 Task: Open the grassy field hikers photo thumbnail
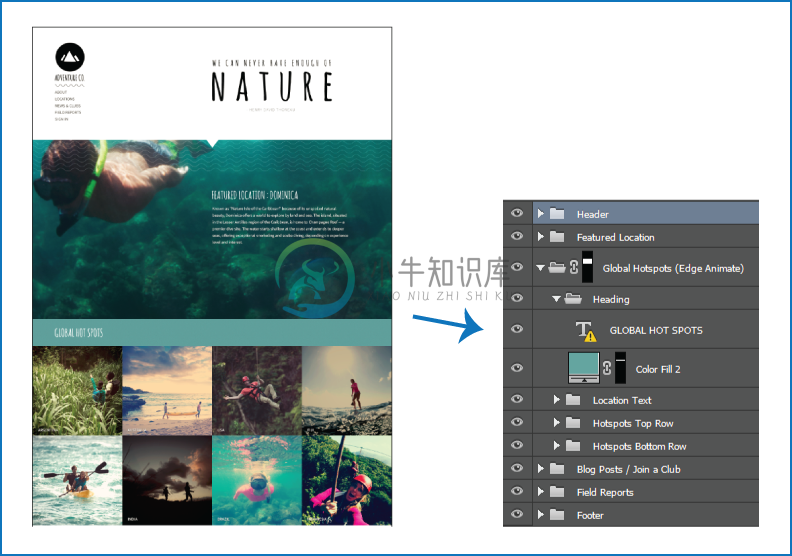pos(77,390)
